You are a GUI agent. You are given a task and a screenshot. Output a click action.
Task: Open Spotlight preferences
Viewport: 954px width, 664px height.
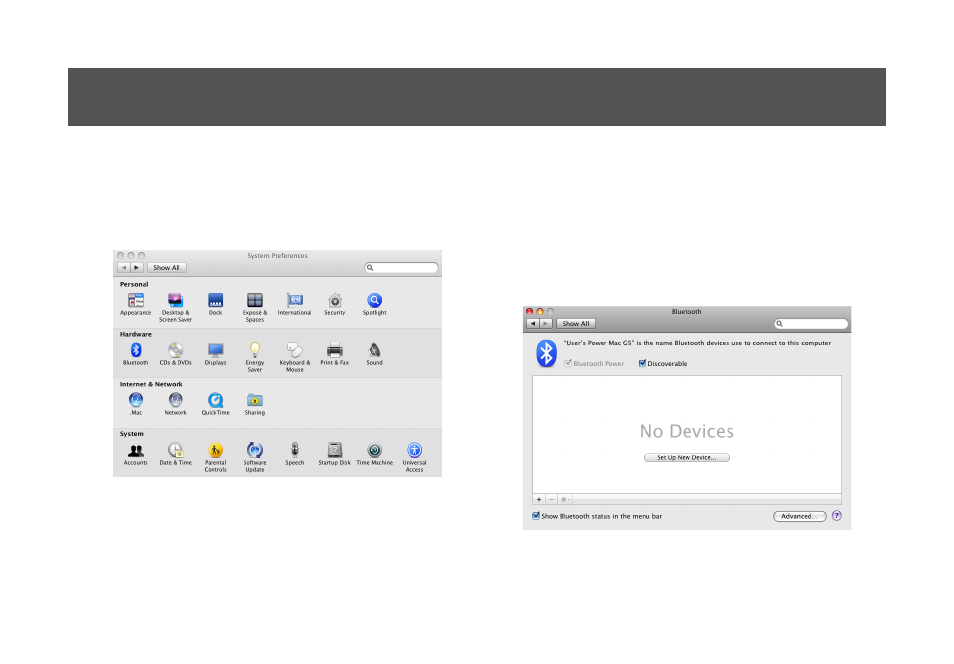tap(374, 304)
